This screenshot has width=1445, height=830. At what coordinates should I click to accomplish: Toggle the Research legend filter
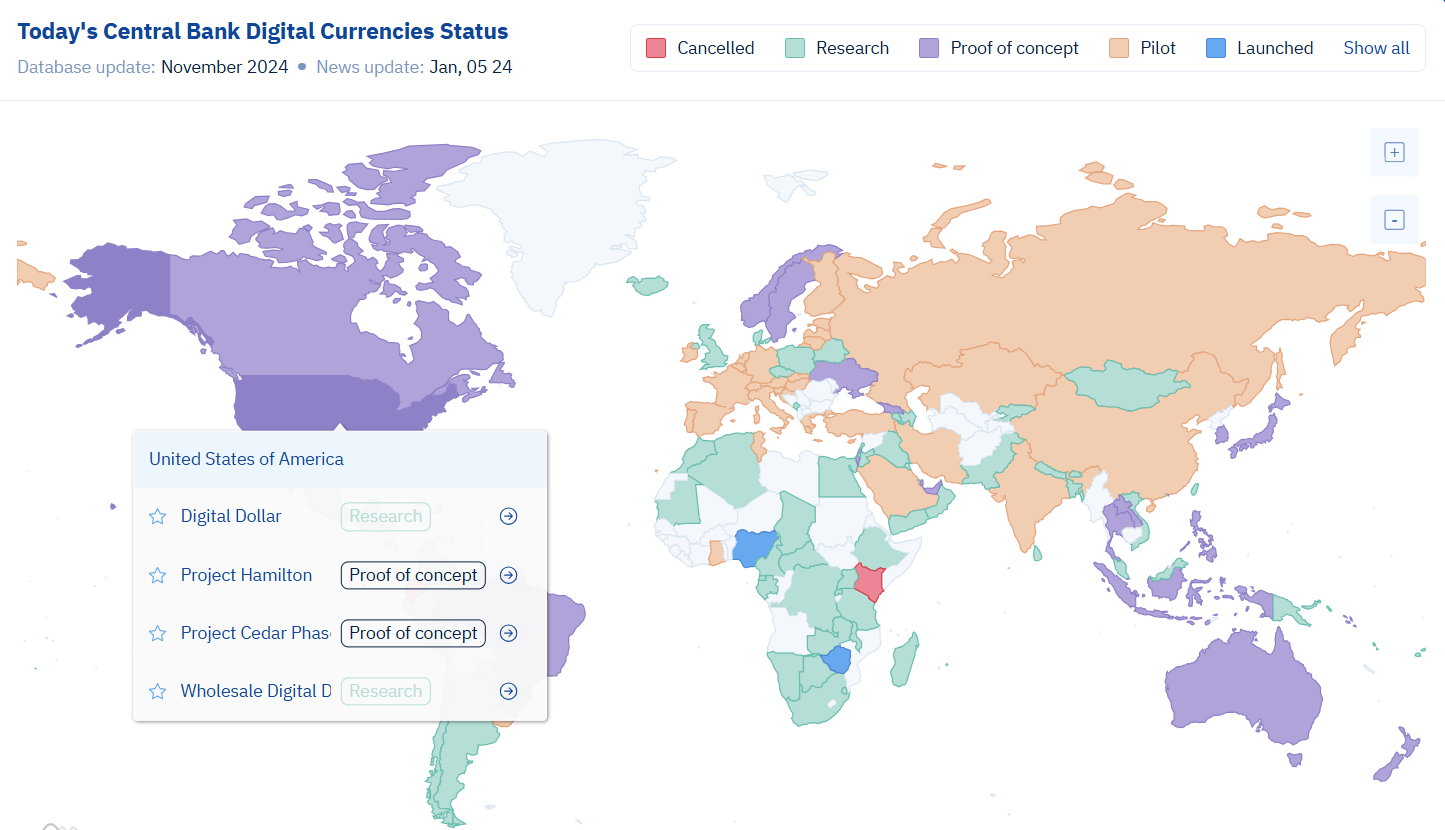[836, 48]
